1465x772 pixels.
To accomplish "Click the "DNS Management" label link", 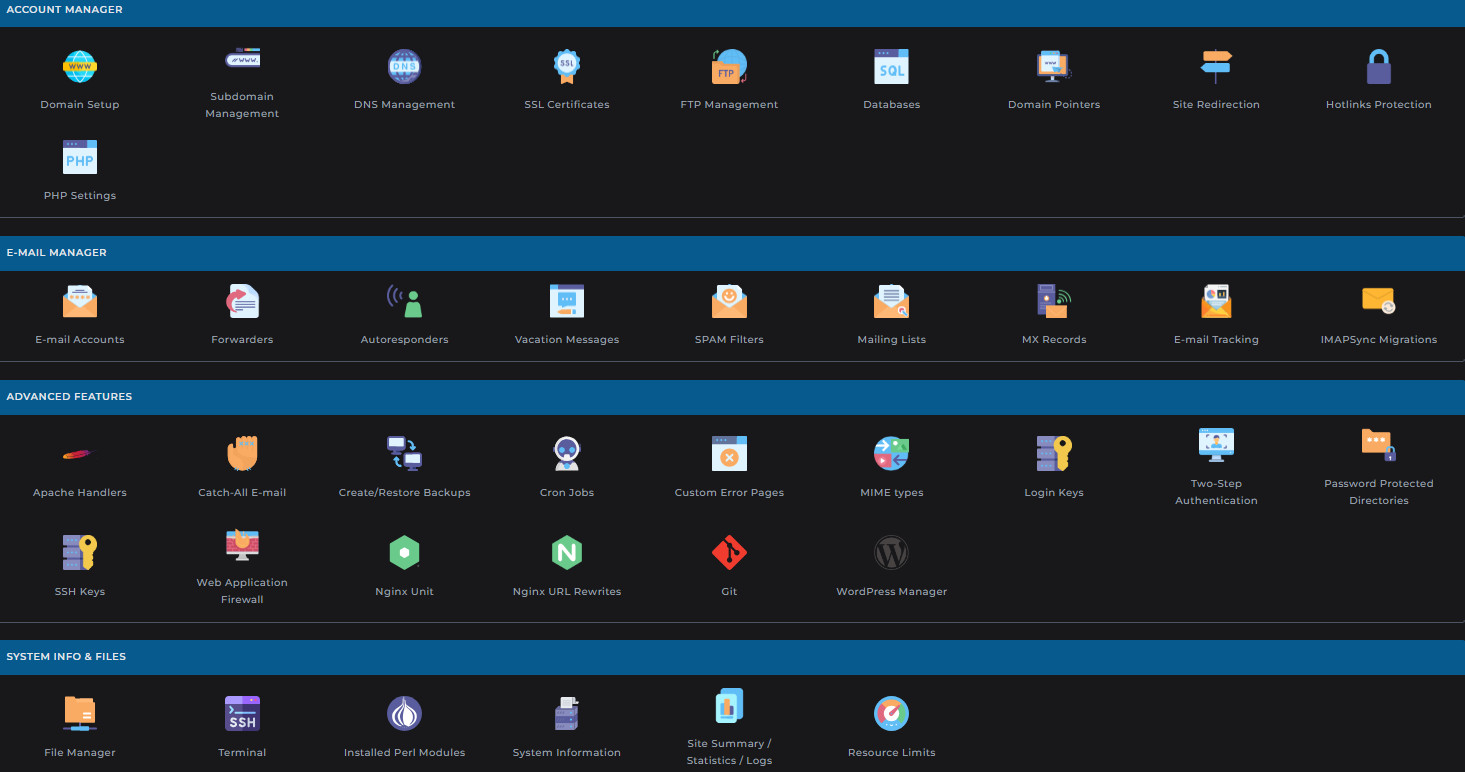I will pos(404,105).
